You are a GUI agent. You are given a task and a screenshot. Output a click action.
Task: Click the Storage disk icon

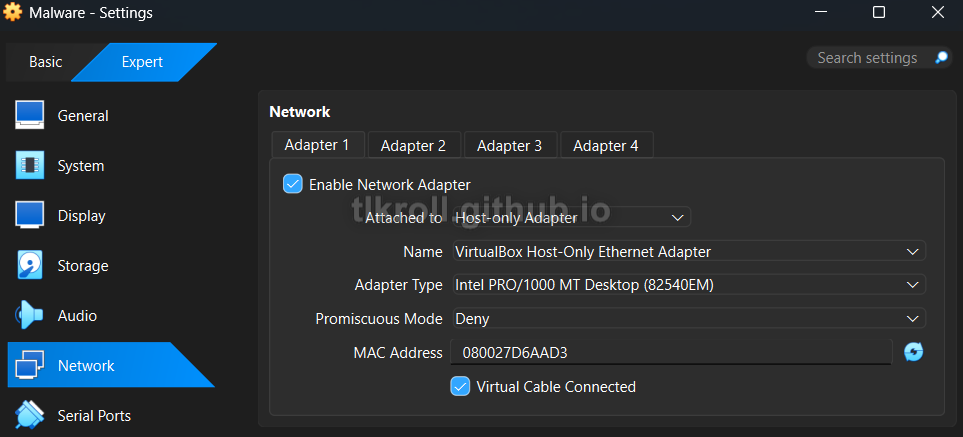pyautogui.click(x=30, y=265)
